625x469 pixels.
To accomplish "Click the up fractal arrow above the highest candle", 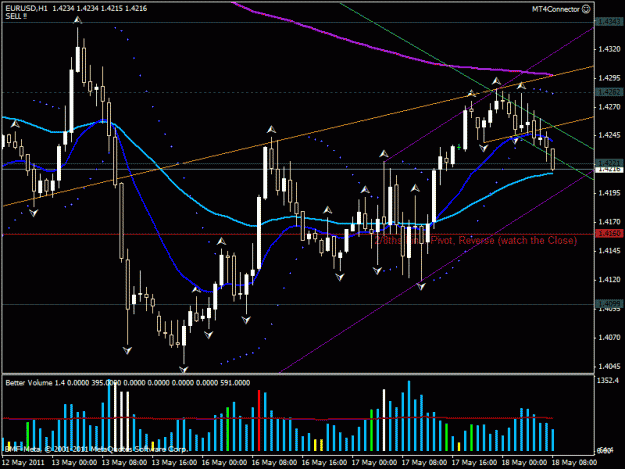I will coord(77,20).
